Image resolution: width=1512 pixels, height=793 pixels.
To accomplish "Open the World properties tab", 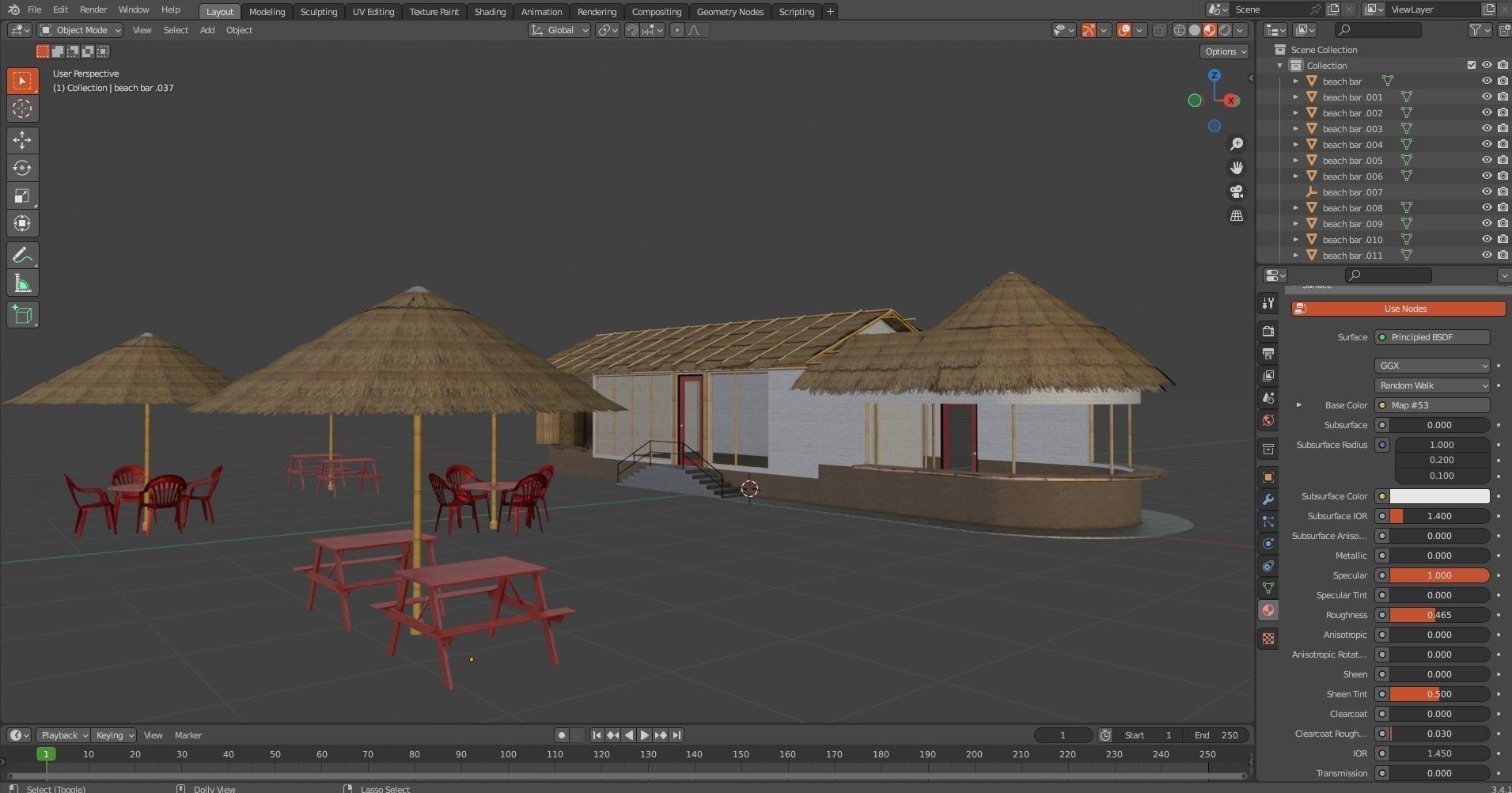I will click(x=1268, y=420).
